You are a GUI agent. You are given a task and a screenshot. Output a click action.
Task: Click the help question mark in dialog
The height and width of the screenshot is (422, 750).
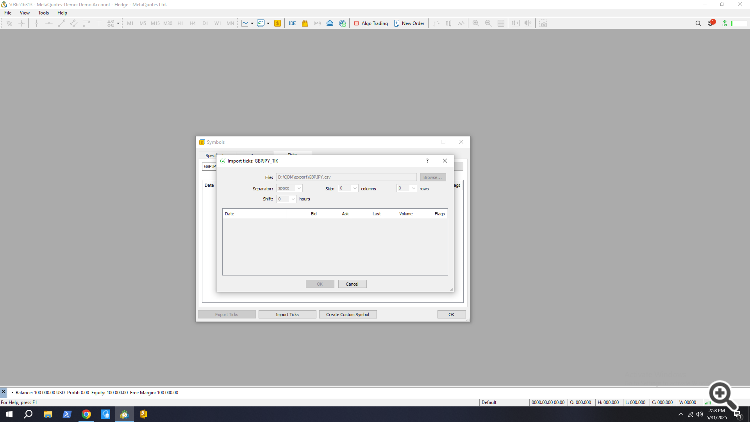click(427, 161)
